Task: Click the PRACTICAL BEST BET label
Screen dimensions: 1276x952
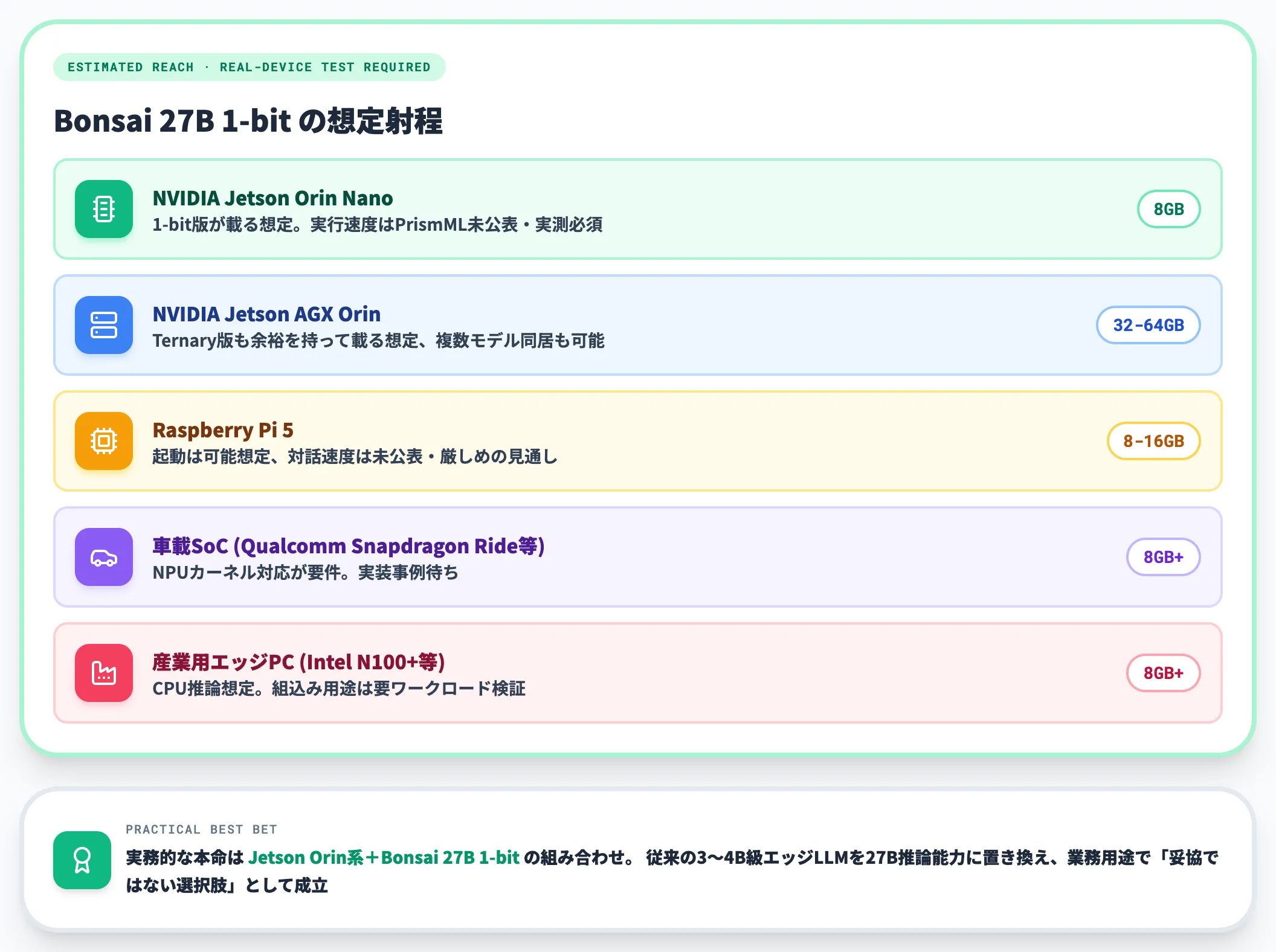Action: (x=201, y=829)
